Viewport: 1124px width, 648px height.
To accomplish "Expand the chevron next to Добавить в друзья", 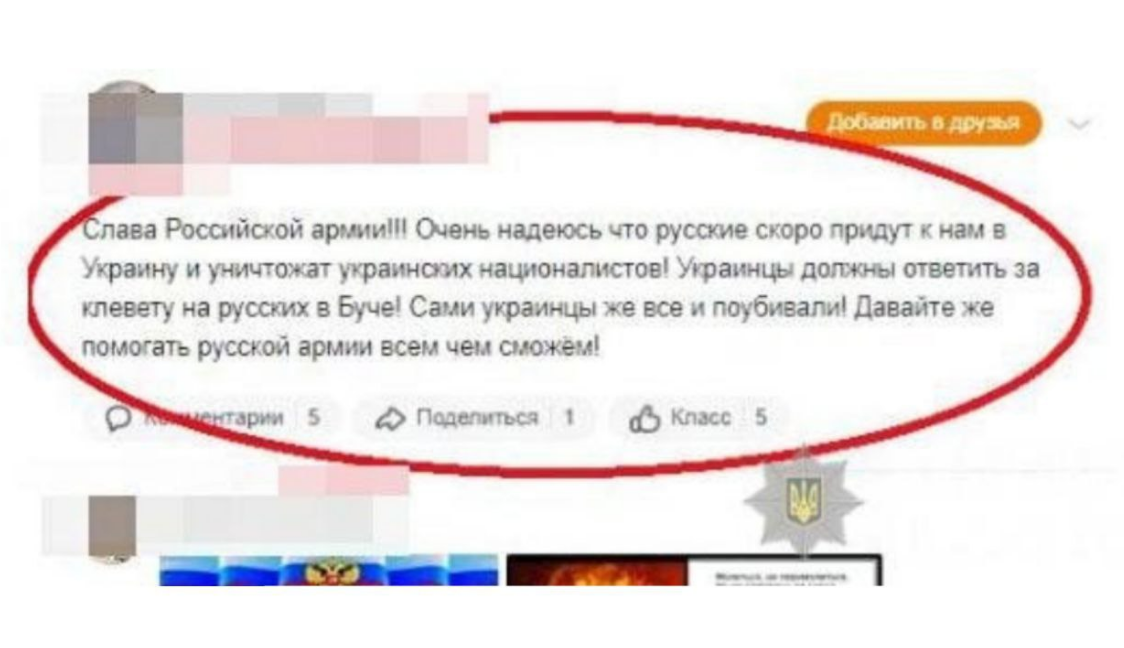I will pyautogui.click(x=1080, y=124).
